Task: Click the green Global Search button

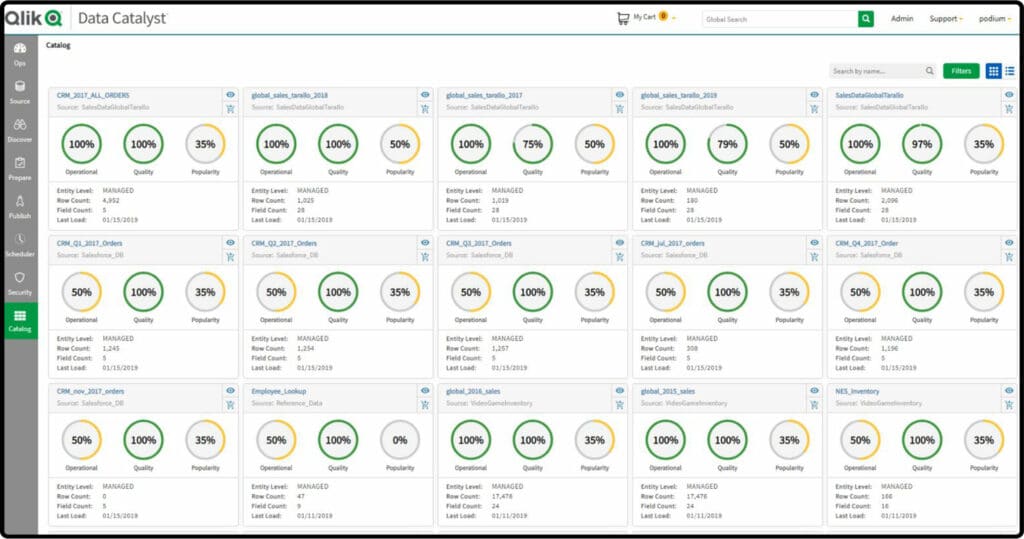Action: pyautogui.click(x=865, y=19)
